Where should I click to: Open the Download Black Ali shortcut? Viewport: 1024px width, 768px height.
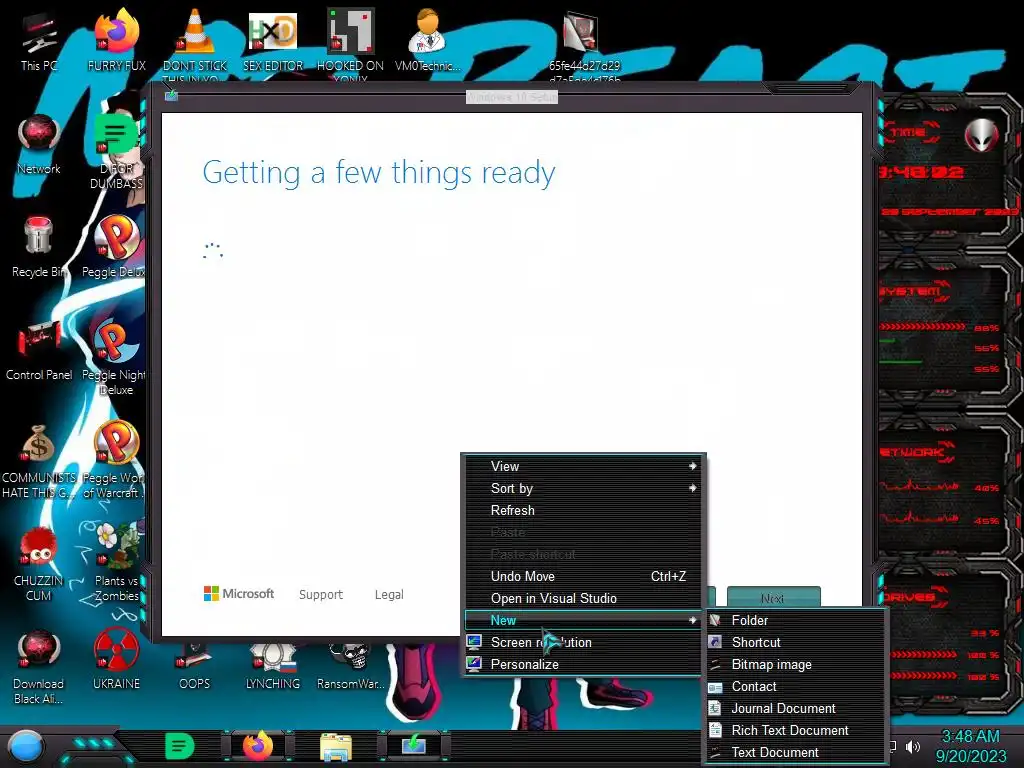pyautogui.click(x=39, y=666)
